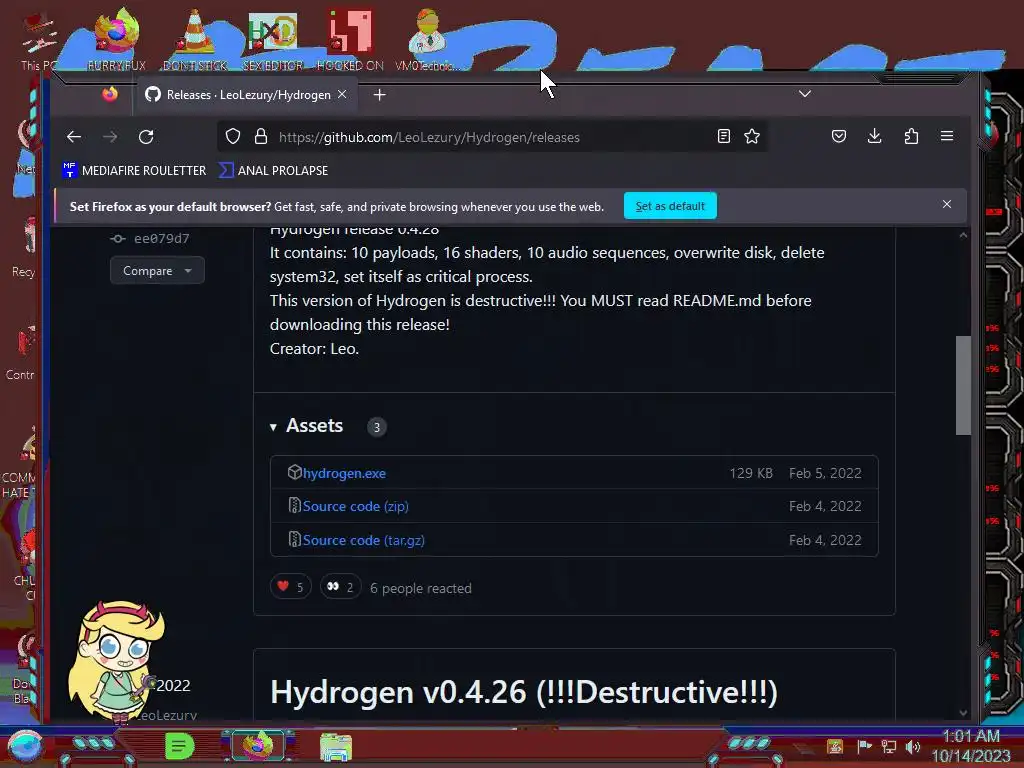The height and width of the screenshot is (768, 1024).
Task: Open the Pocket save icon
Action: pyautogui.click(x=839, y=136)
